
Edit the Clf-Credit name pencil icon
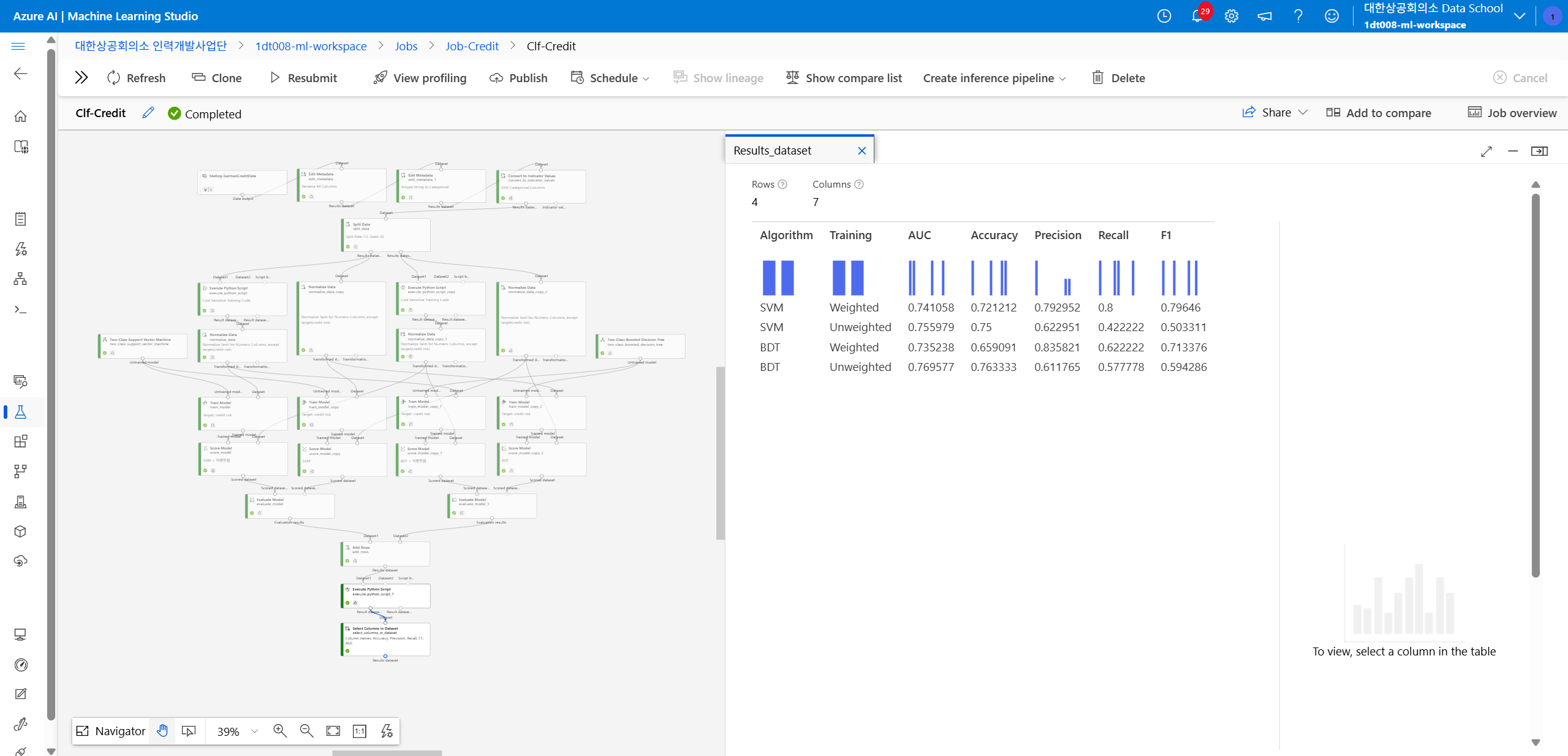148,113
